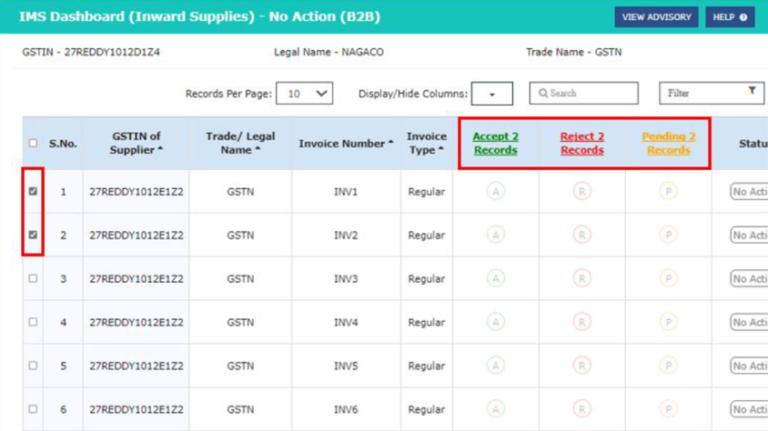Click the Accept icon for INV1

[x=495, y=191]
